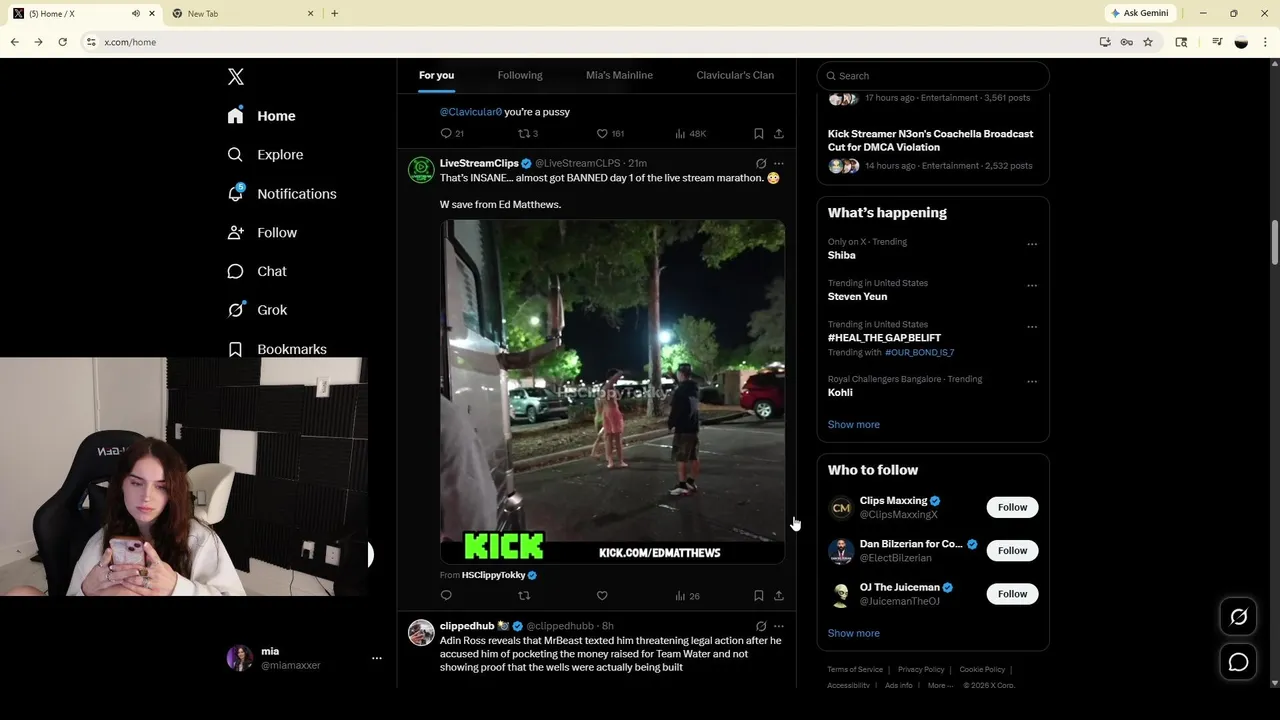Switch to the New Tab browser tab
The width and height of the screenshot is (1280, 720).
243,13
